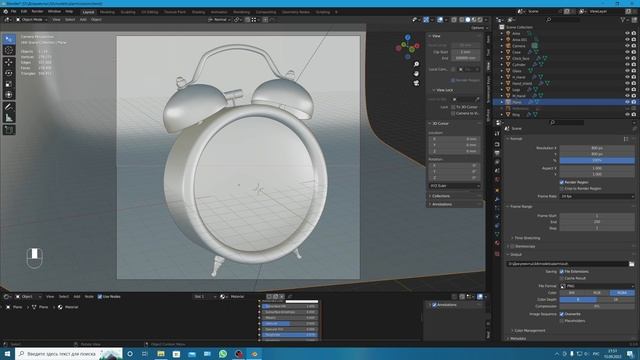
Task: Select solid viewport shading icon
Action: coord(468,20)
